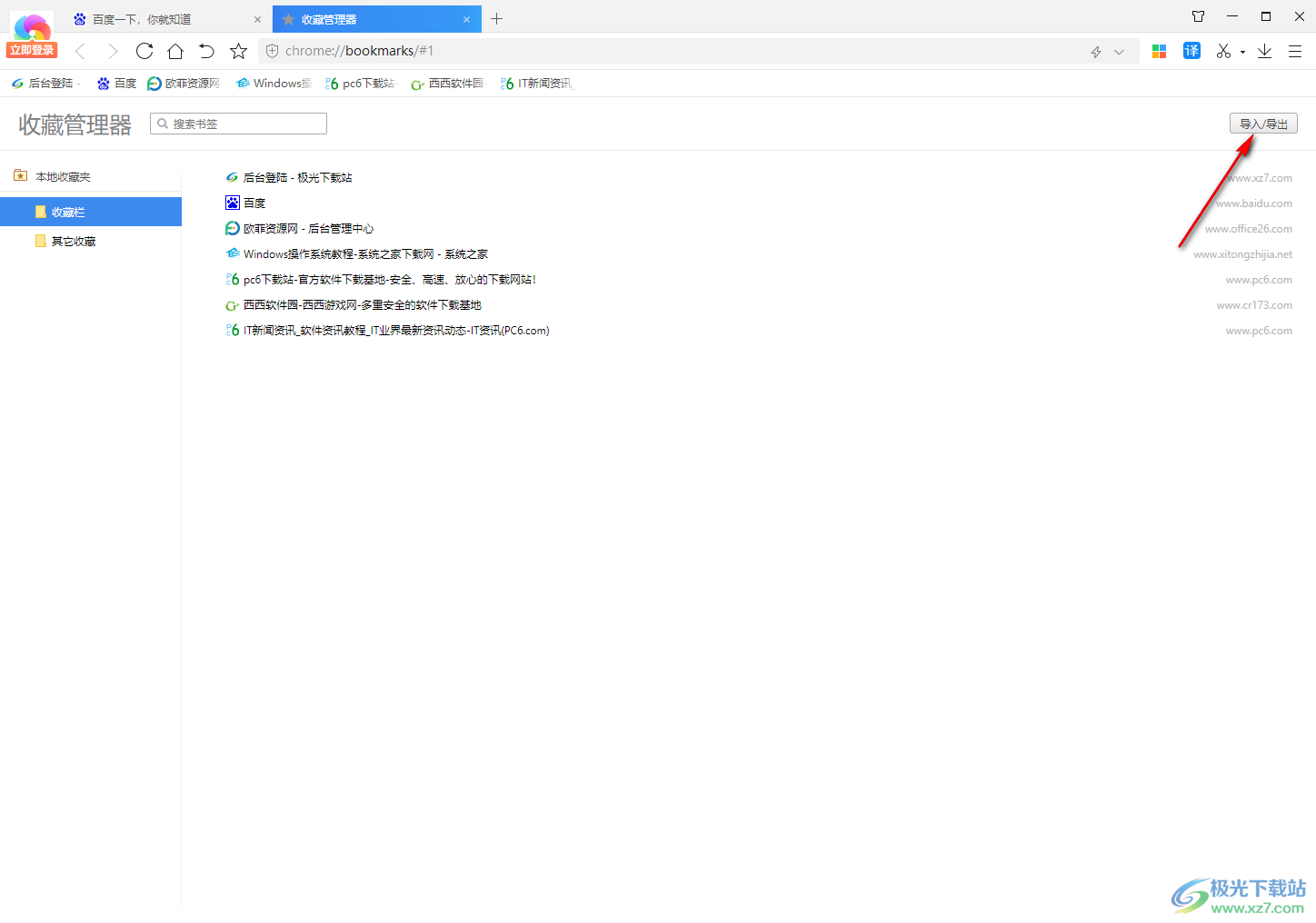The image size is (1316, 923).
Task: Close the 收藏管理器 tab
Action: (466, 19)
